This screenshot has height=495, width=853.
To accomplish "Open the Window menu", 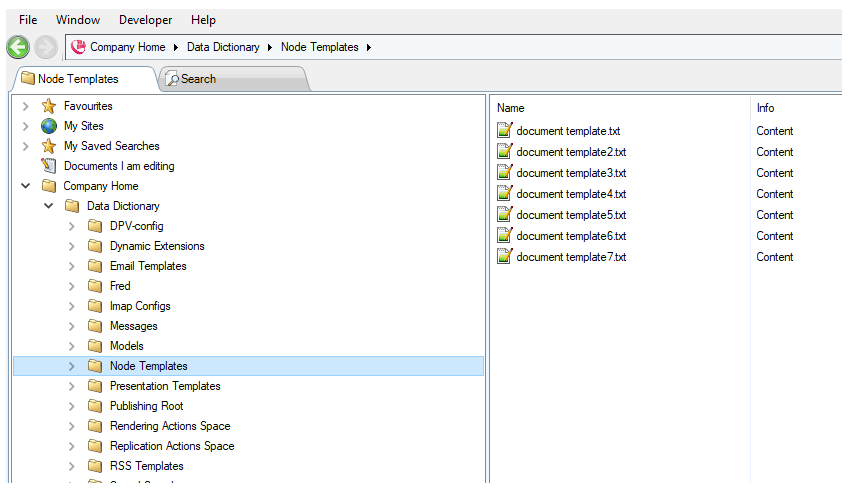I will (x=78, y=20).
